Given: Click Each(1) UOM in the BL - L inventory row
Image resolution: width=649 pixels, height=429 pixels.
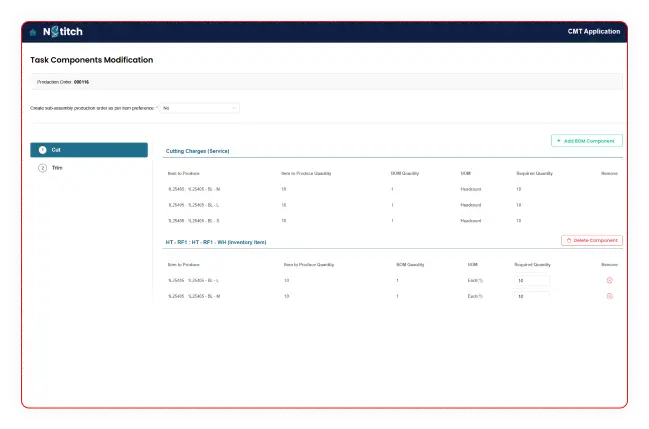Looking at the screenshot, I should (x=475, y=280).
